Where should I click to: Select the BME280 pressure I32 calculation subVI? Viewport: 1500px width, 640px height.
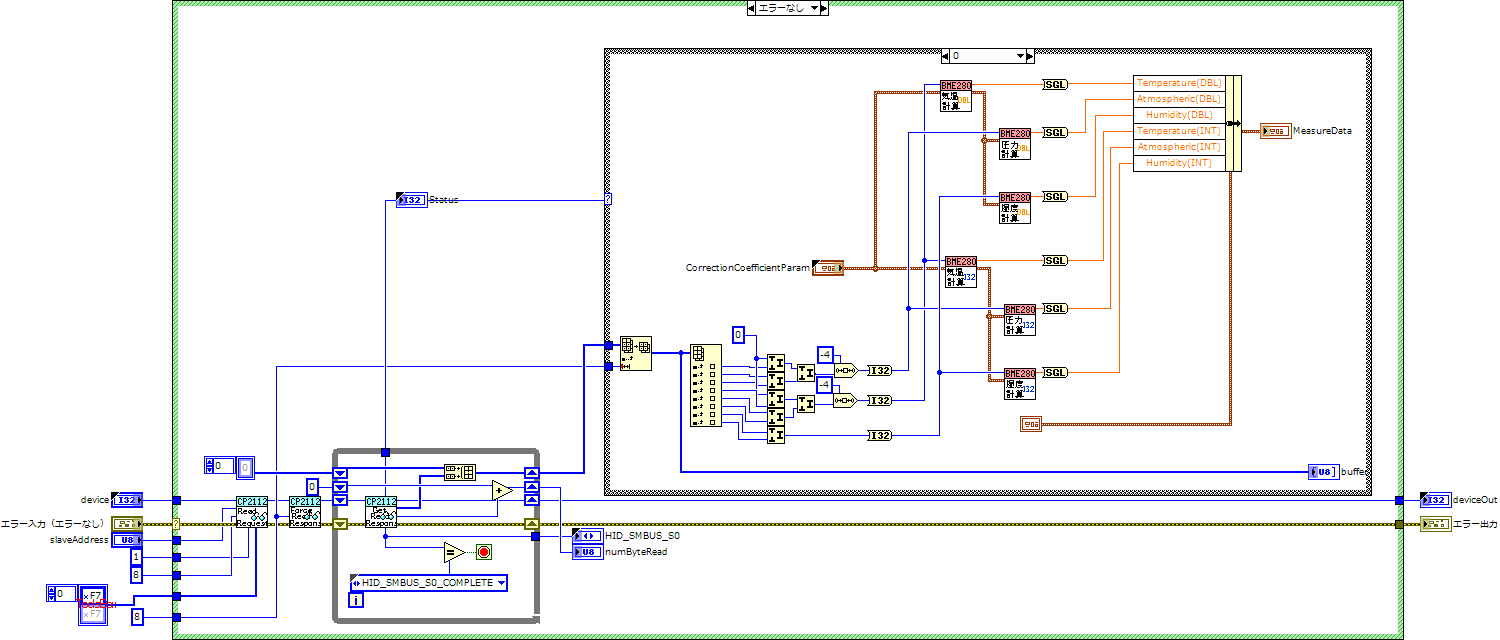pos(1020,320)
